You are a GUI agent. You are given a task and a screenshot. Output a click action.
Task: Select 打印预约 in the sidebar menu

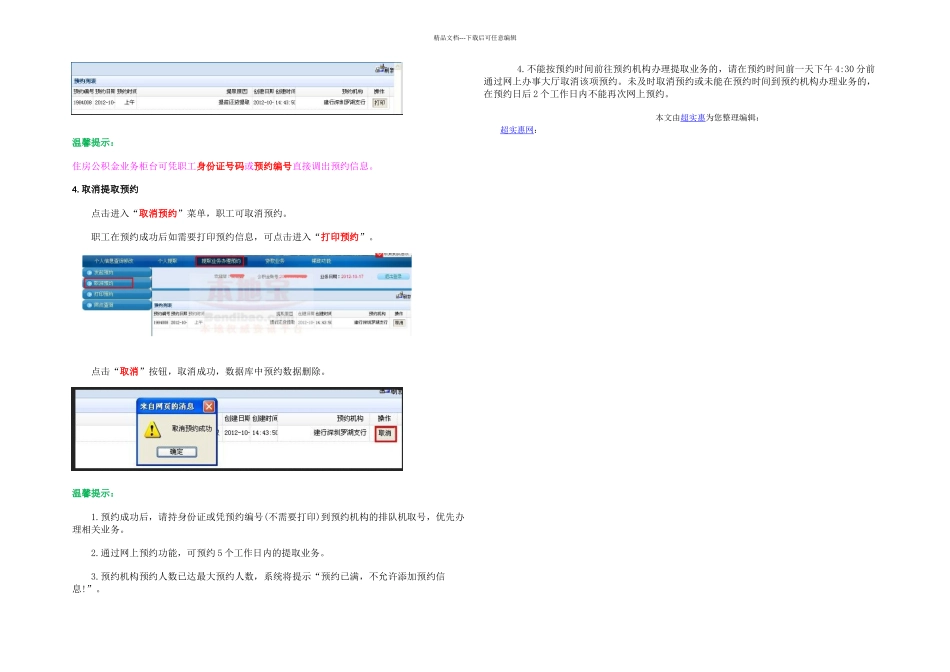[116, 294]
